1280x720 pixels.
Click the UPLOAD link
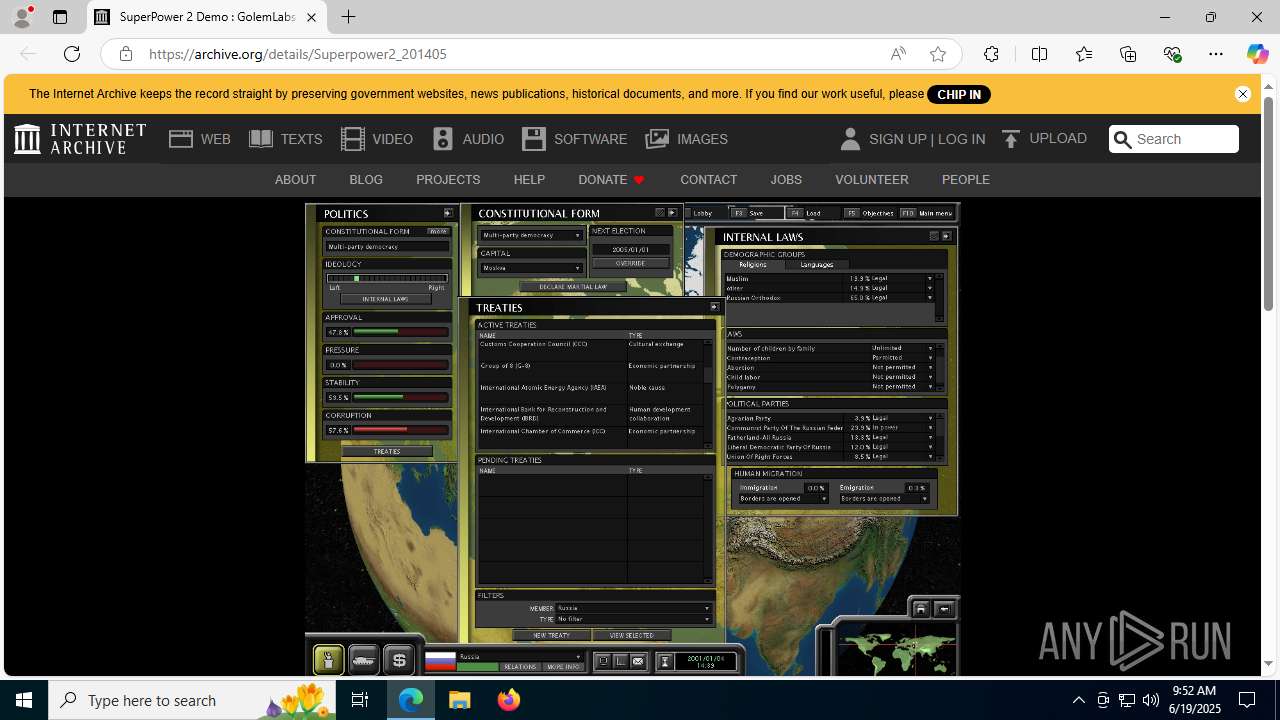[x=1044, y=139]
